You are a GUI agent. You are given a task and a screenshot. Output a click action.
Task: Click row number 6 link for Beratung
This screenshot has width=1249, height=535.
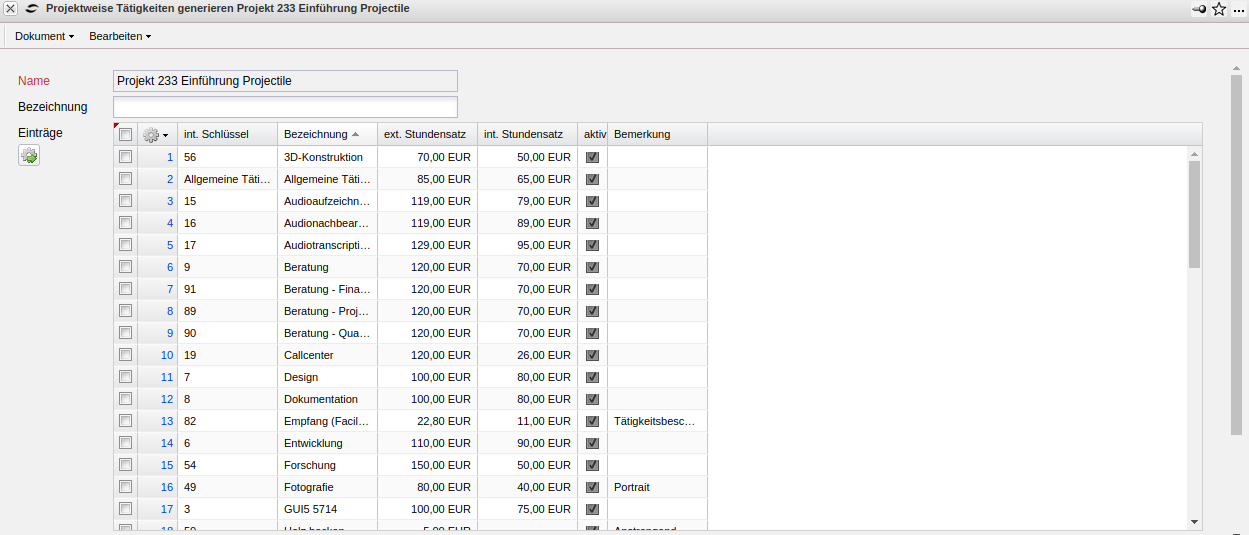pyautogui.click(x=170, y=267)
